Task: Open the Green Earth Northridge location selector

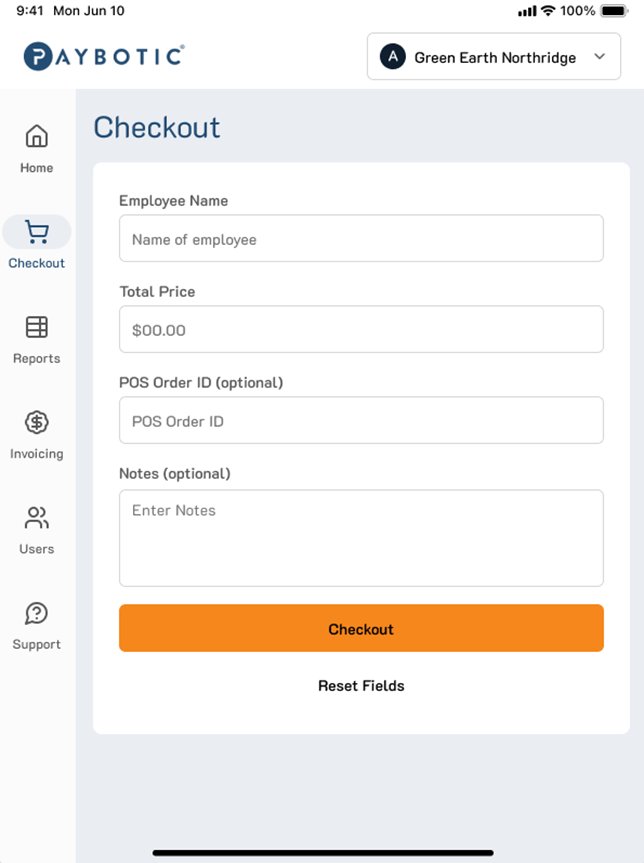Action: (494, 57)
